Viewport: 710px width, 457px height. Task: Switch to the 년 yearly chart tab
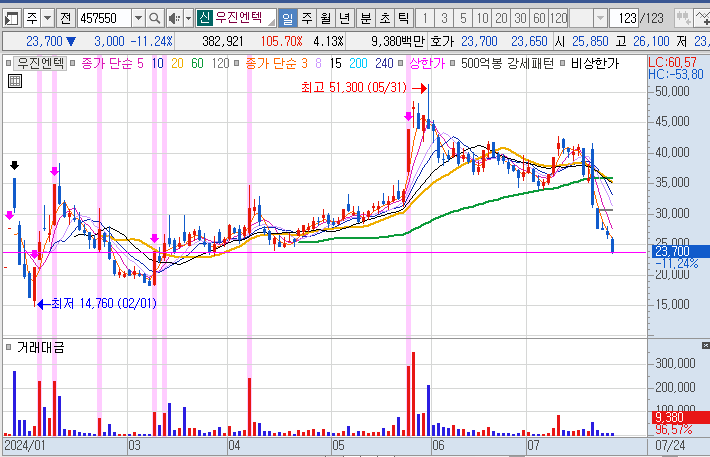coord(345,19)
